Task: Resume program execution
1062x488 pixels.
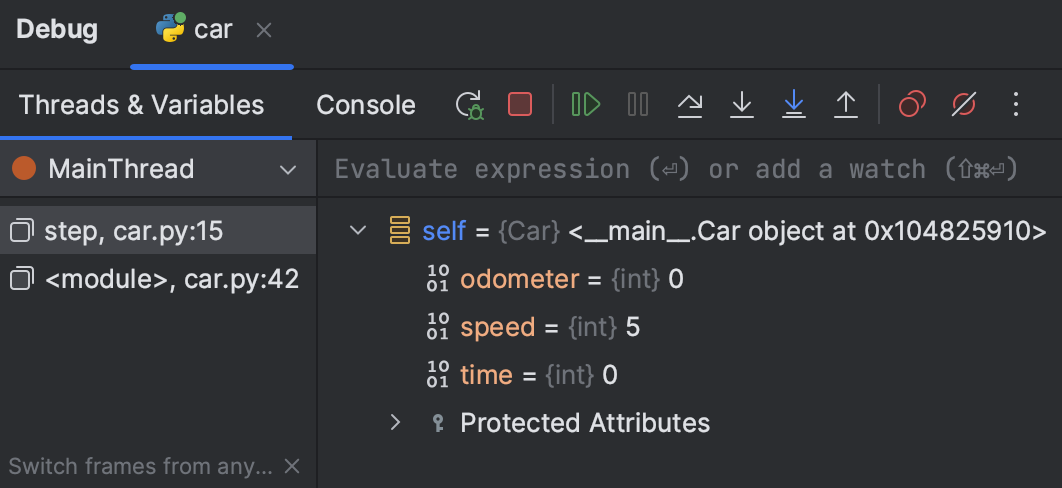Action: tap(586, 104)
